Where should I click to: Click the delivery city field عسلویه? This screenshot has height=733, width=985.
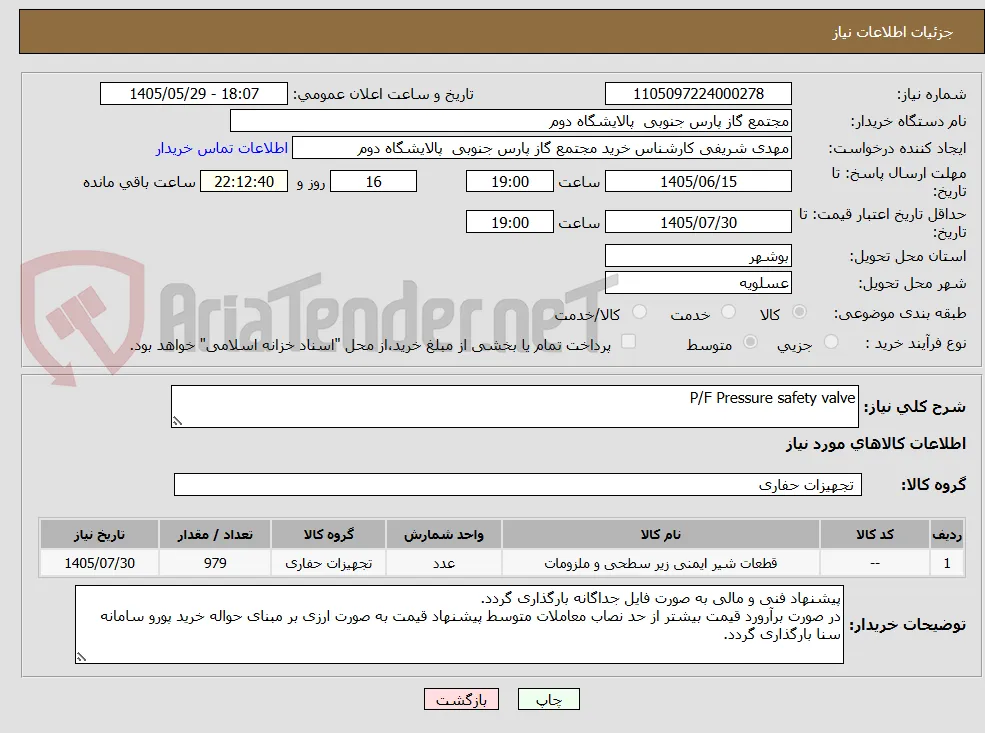[698, 283]
